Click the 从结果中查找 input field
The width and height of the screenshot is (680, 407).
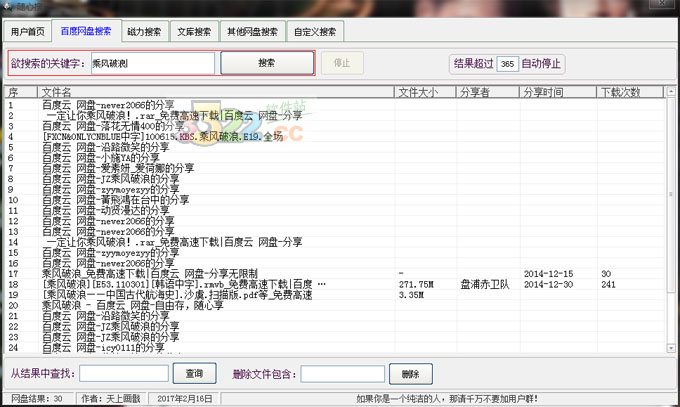124,374
